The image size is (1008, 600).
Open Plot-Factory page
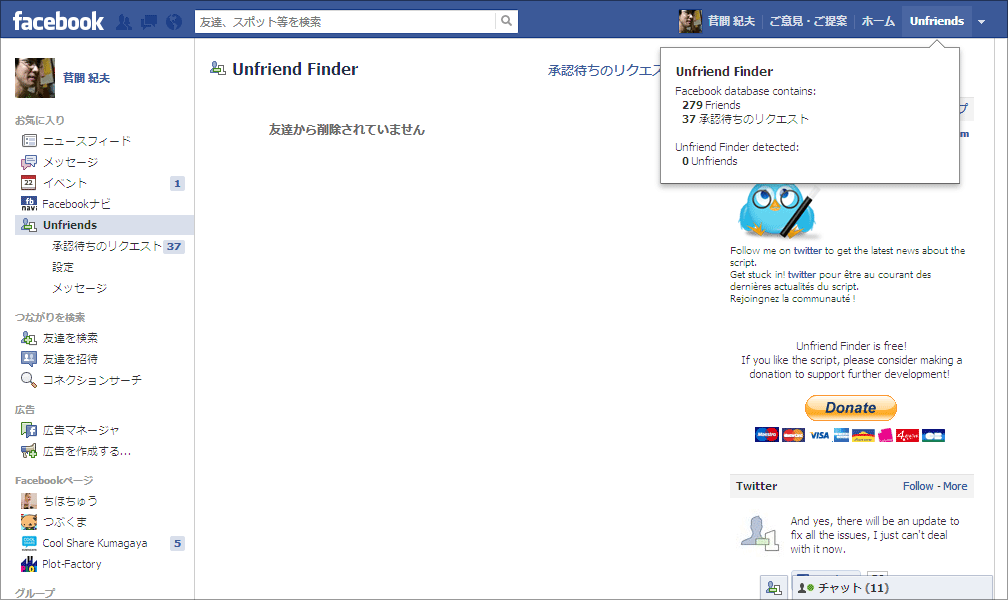pyautogui.click(x=72, y=564)
